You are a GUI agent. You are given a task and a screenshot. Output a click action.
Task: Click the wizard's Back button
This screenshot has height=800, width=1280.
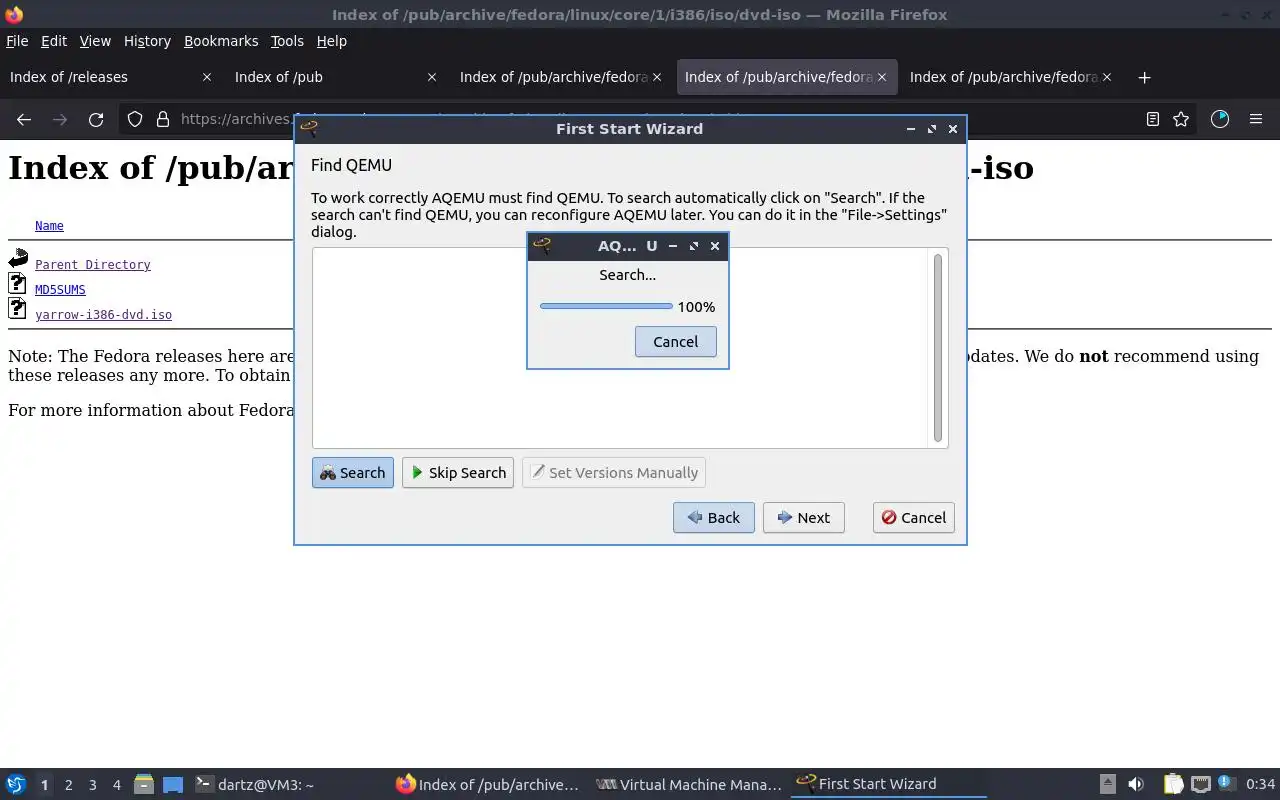pos(714,518)
